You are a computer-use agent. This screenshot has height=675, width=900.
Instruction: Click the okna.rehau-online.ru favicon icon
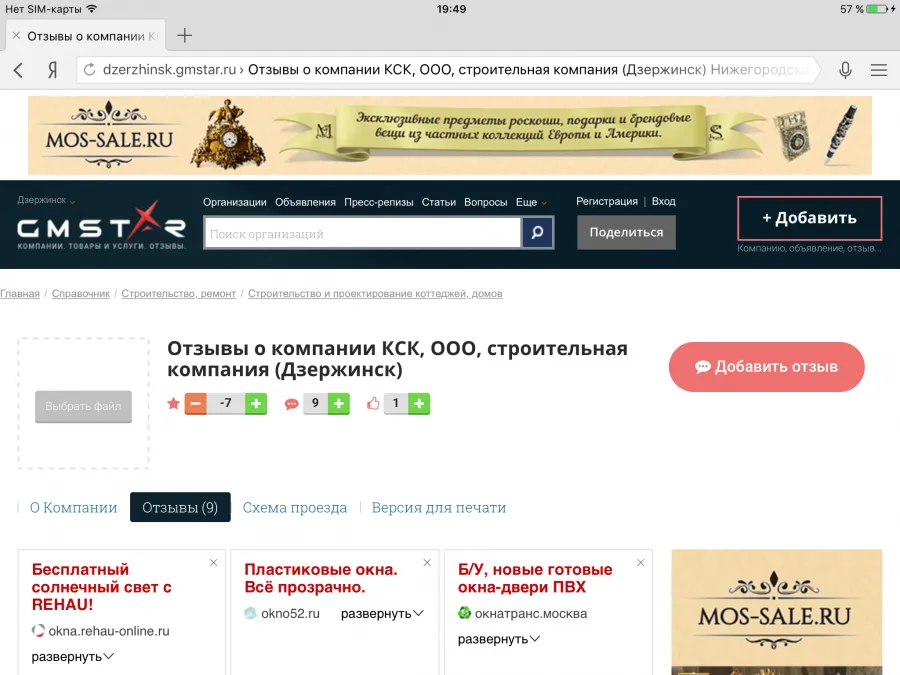38,631
